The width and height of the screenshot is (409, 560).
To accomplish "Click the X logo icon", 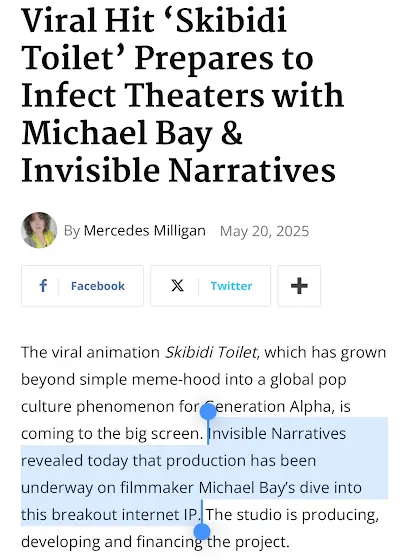I will 177,286.
